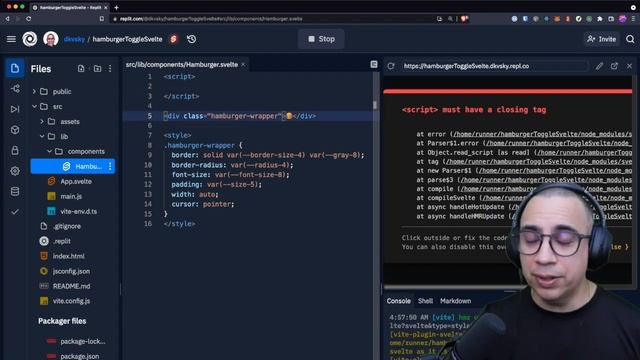Click the hamburgerToggleSvelte repl name
The width and height of the screenshot is (640, 360).
[x=127, y=39]
